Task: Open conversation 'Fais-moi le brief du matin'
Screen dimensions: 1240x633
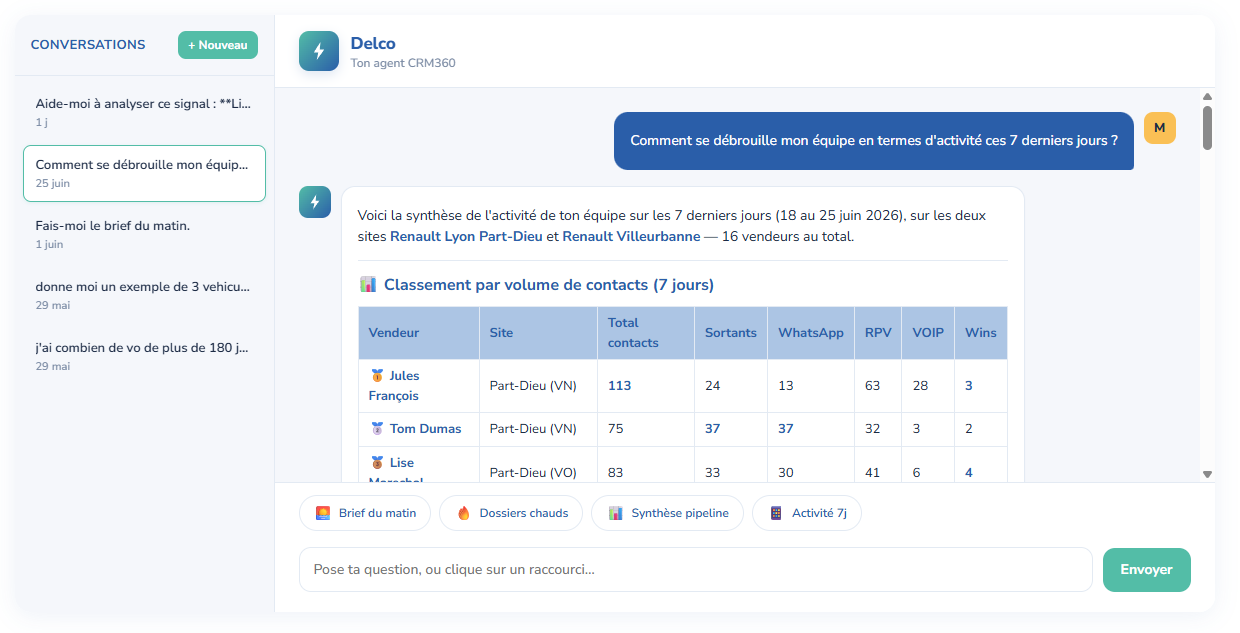Action: point(144,234)
